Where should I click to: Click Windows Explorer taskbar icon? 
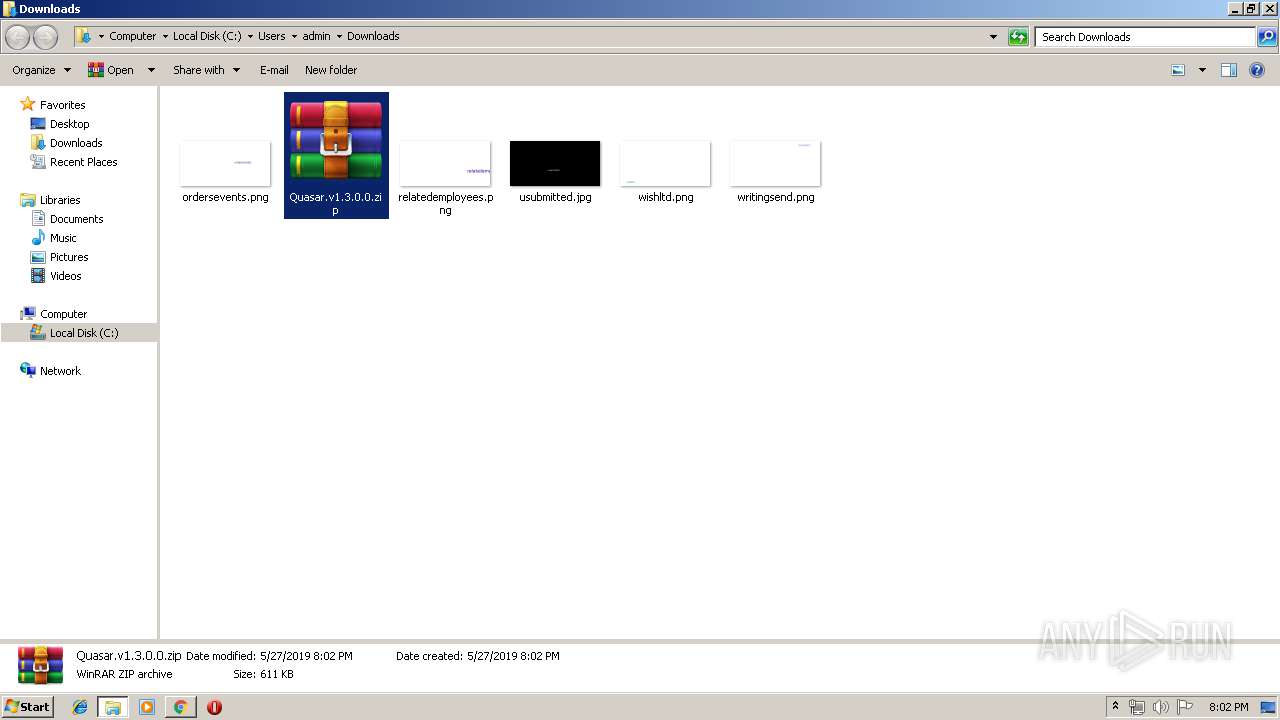[x=113, y=707]
